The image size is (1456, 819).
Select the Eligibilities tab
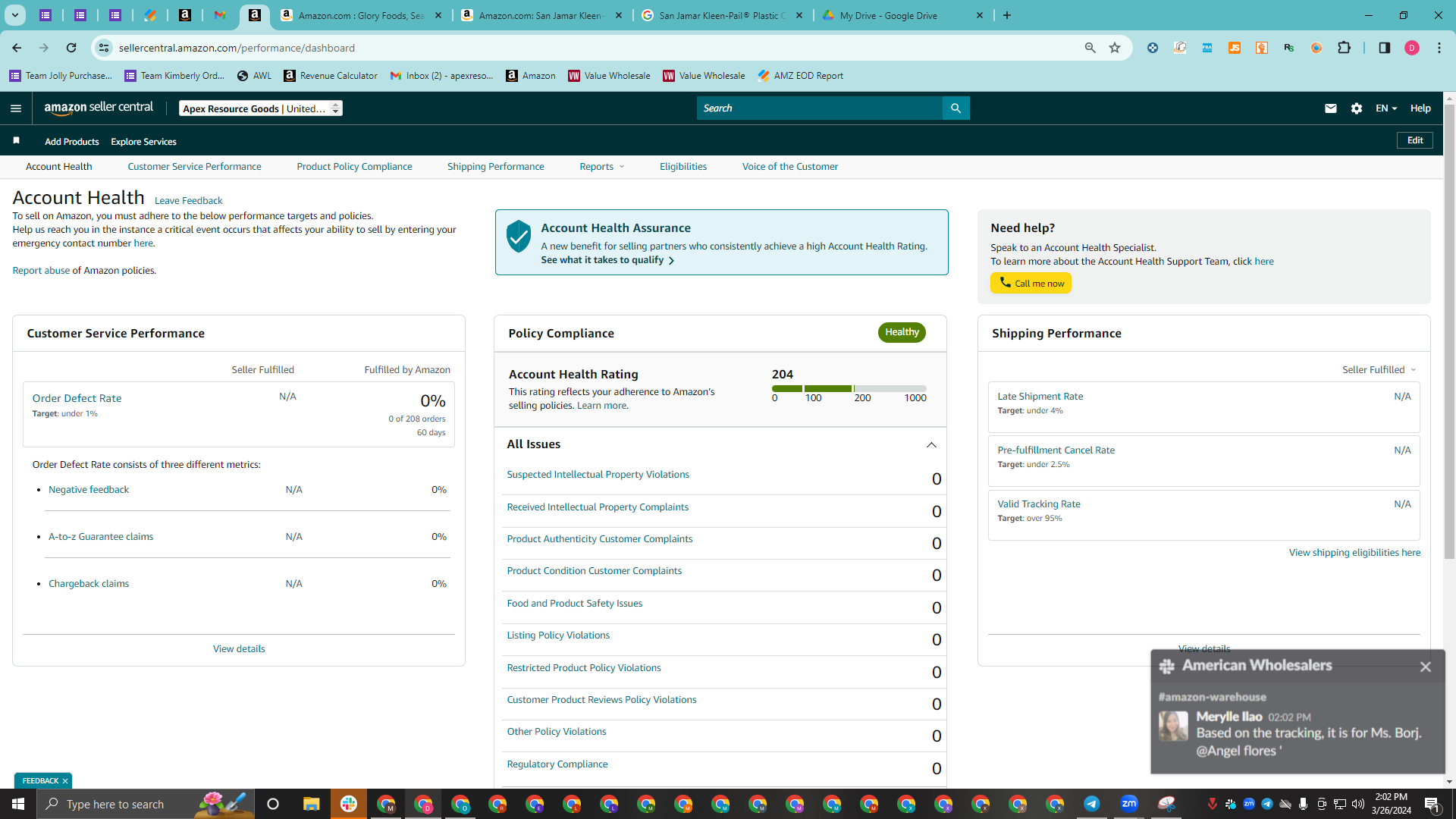click(x=683, y=167)
